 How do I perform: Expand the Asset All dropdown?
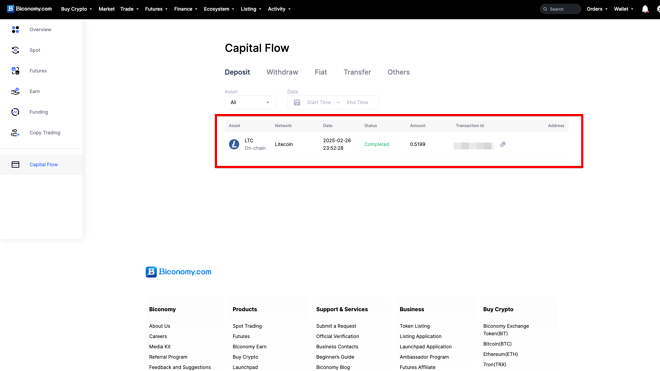pos(250,102)
